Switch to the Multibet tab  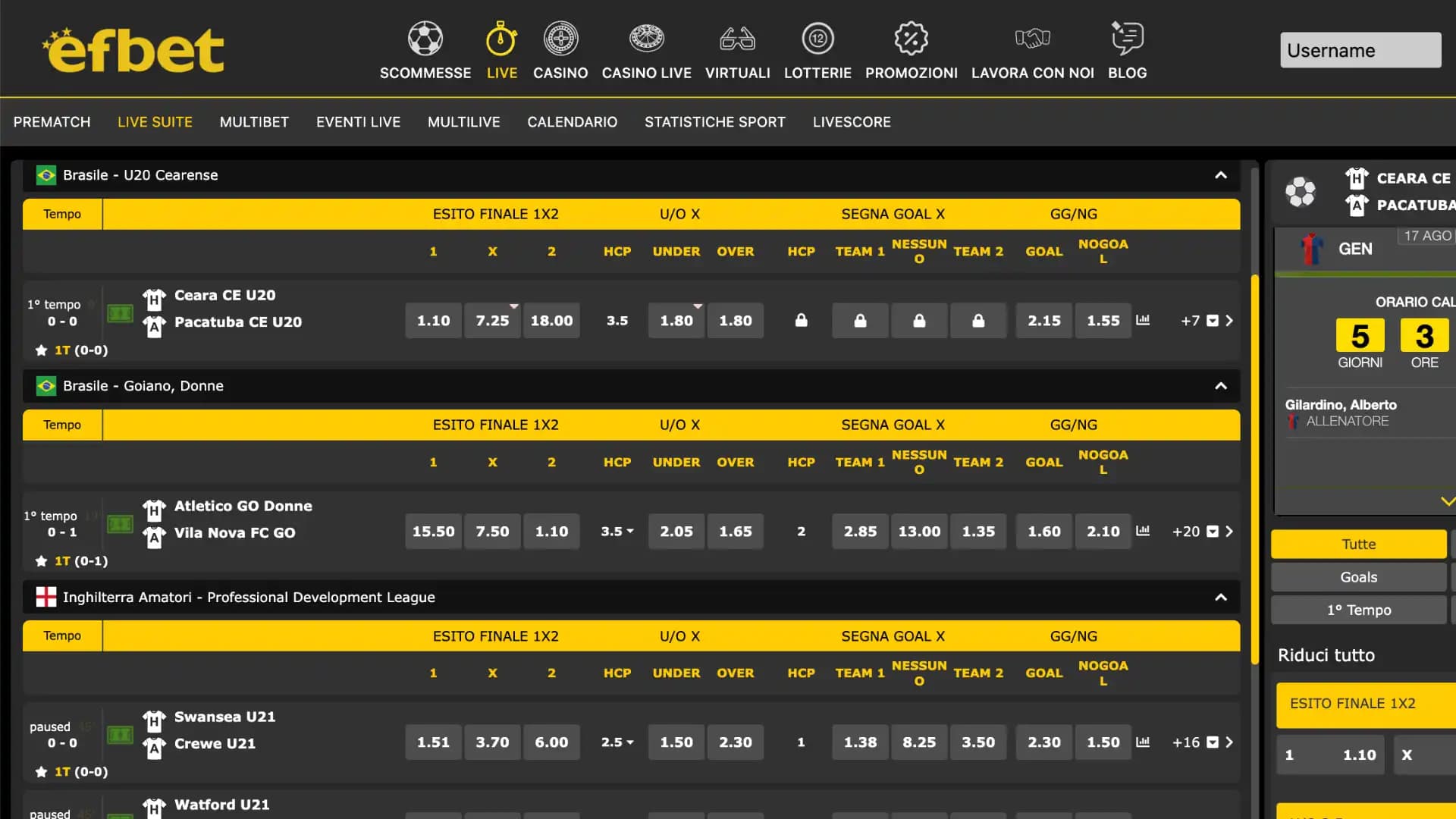[254, 122]
